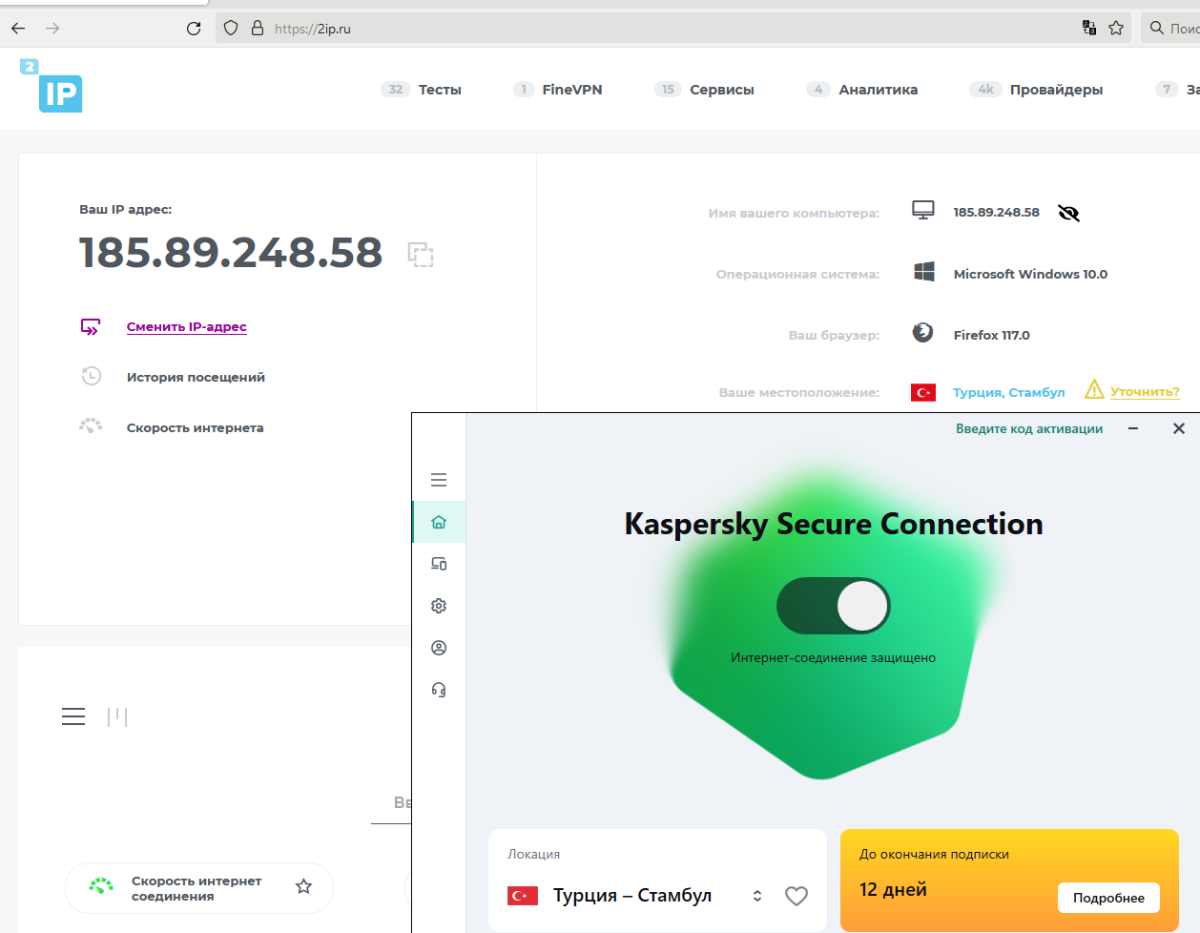Click the Firefox 117.0 text

click(991, 335)
